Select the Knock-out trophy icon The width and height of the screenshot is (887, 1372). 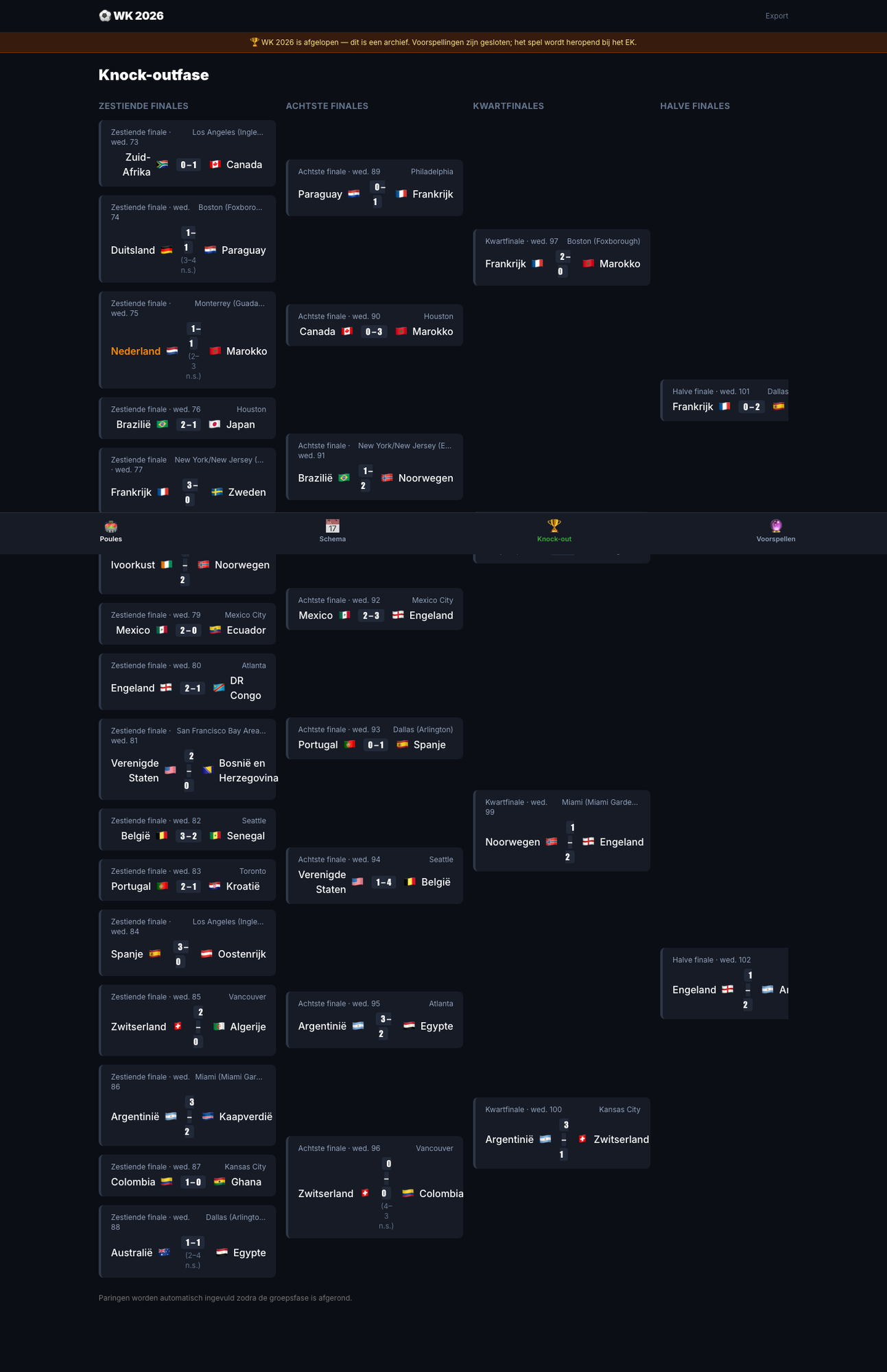pyautogui.click(x=554, y=526)
